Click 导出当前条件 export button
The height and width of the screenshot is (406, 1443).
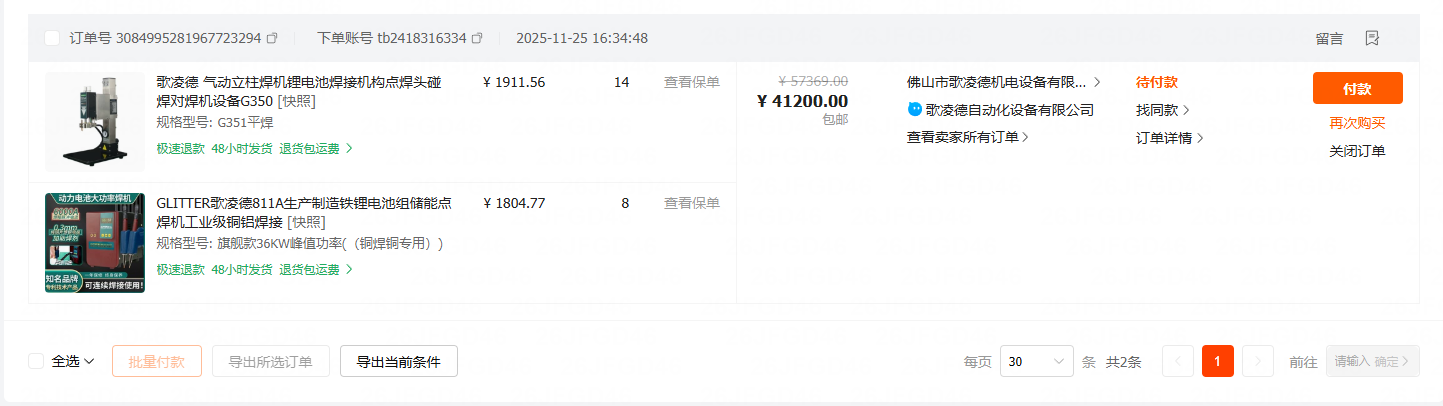(398, 361)
